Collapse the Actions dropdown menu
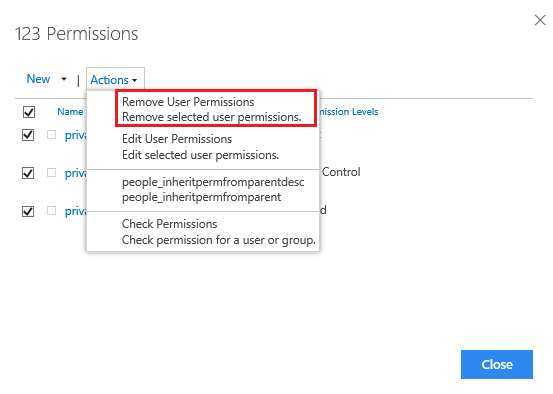This screenshot has height=394, width=553. point(115,80)
